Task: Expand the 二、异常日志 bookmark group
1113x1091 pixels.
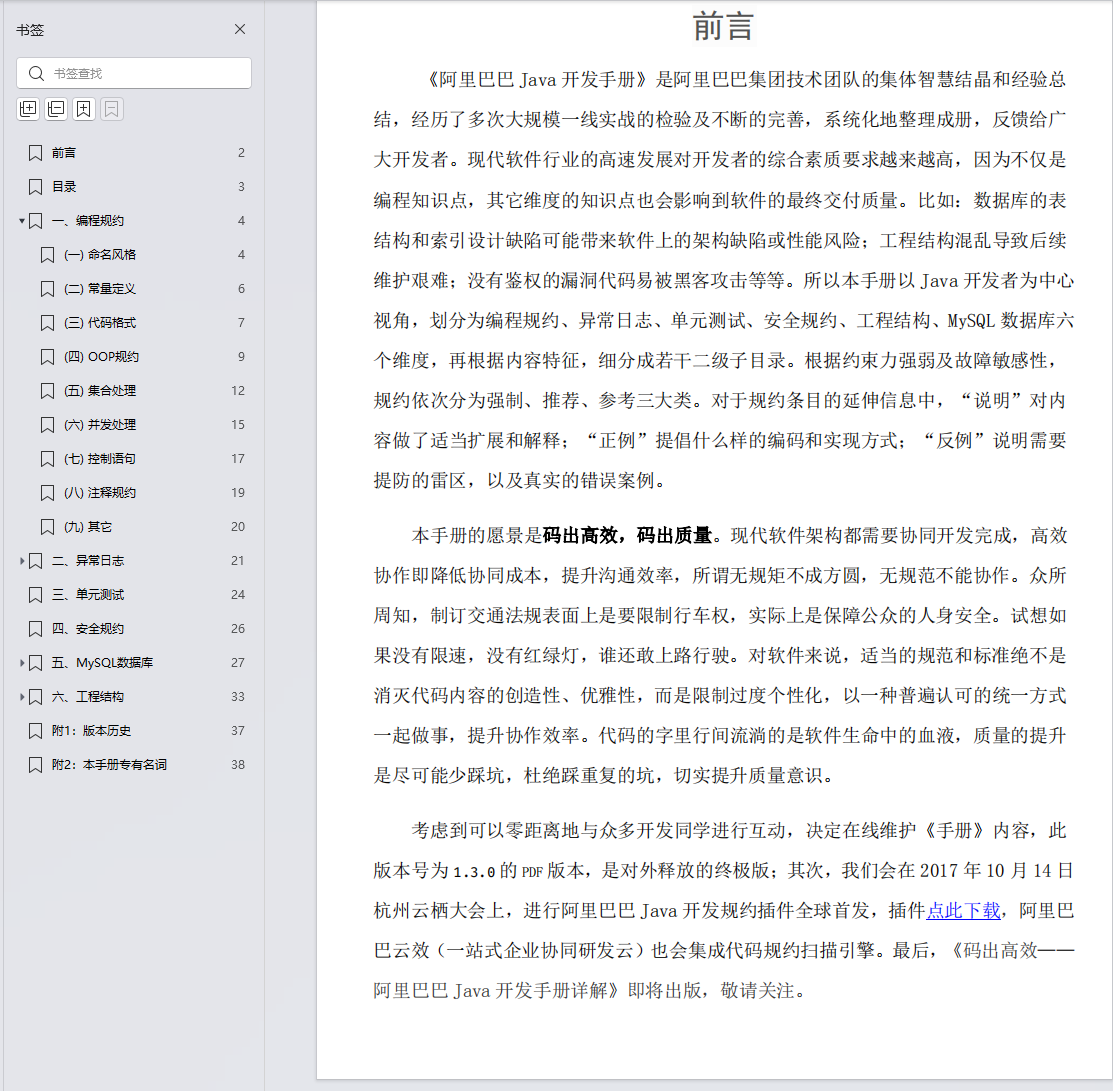Action: coord(22,561)
